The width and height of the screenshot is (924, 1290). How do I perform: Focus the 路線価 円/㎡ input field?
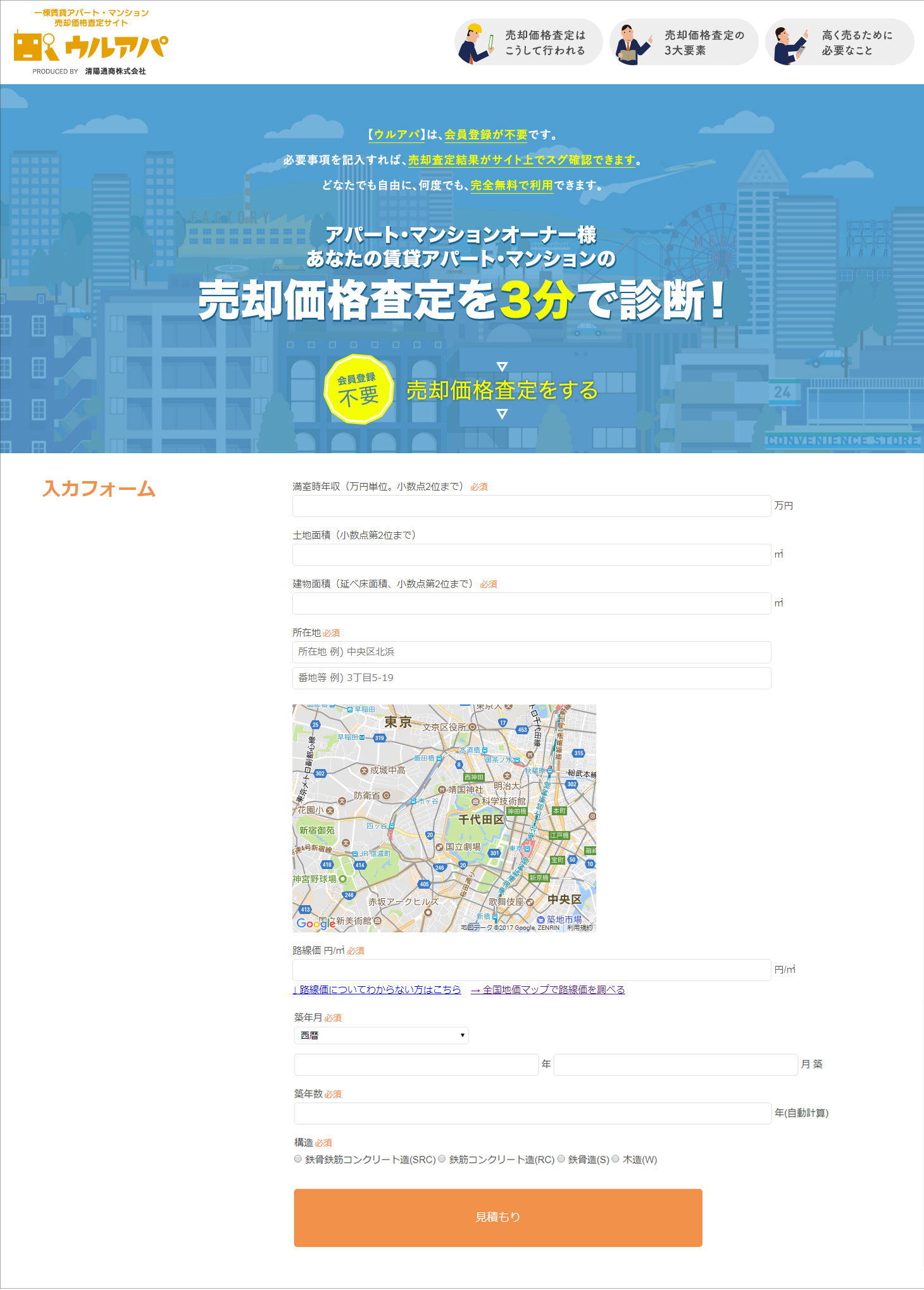[x=532, y=970]
